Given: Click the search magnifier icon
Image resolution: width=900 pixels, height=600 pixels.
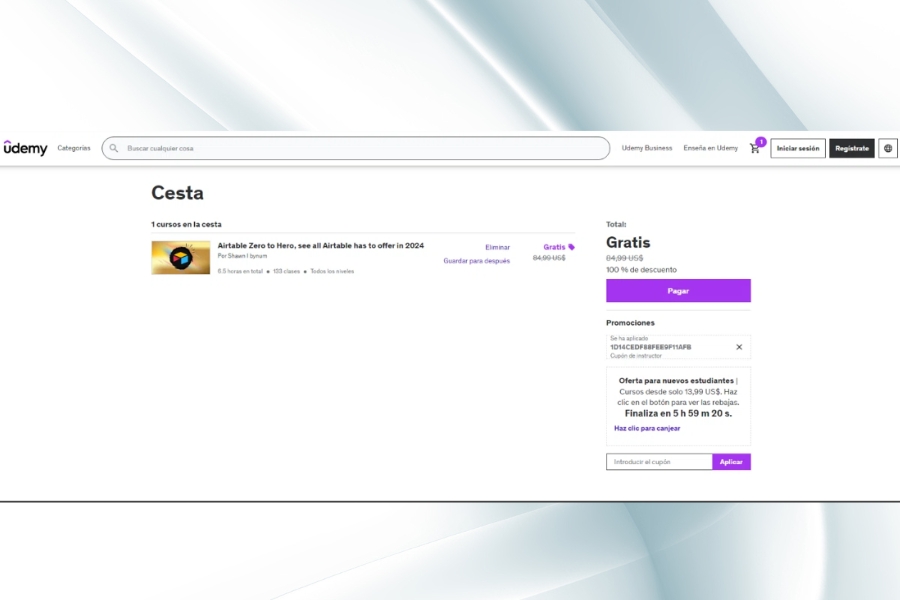Looking at the screenshot, I should pyautogui.click(x=114, y=148).
